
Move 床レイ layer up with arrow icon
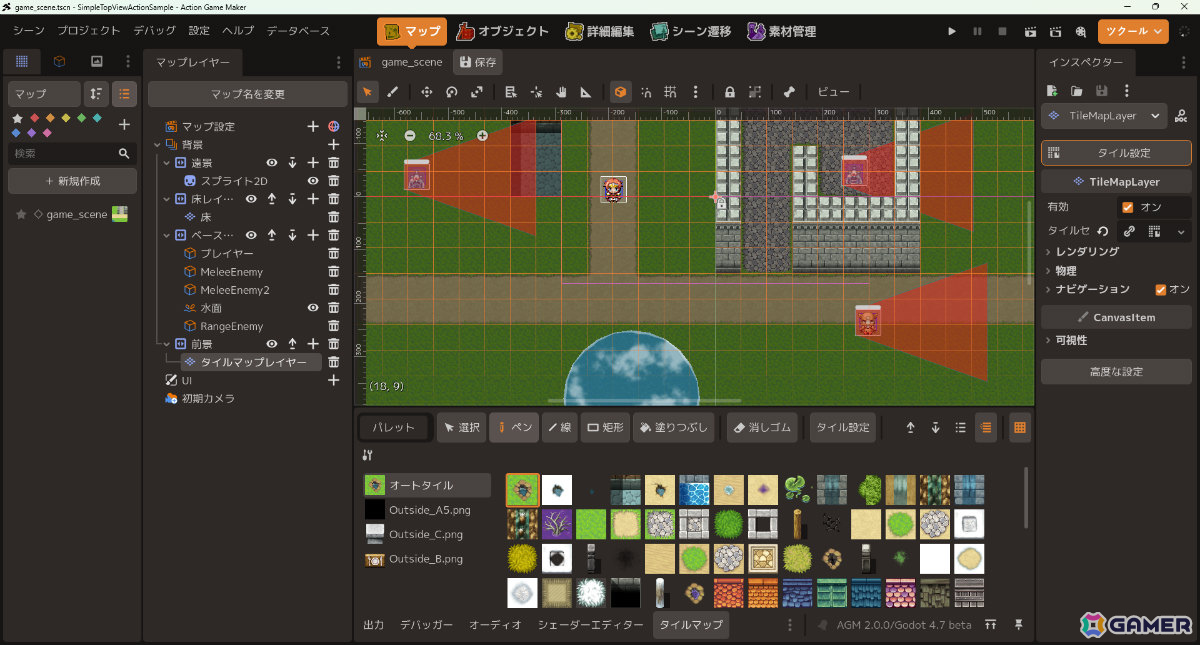tap(272, 199)
